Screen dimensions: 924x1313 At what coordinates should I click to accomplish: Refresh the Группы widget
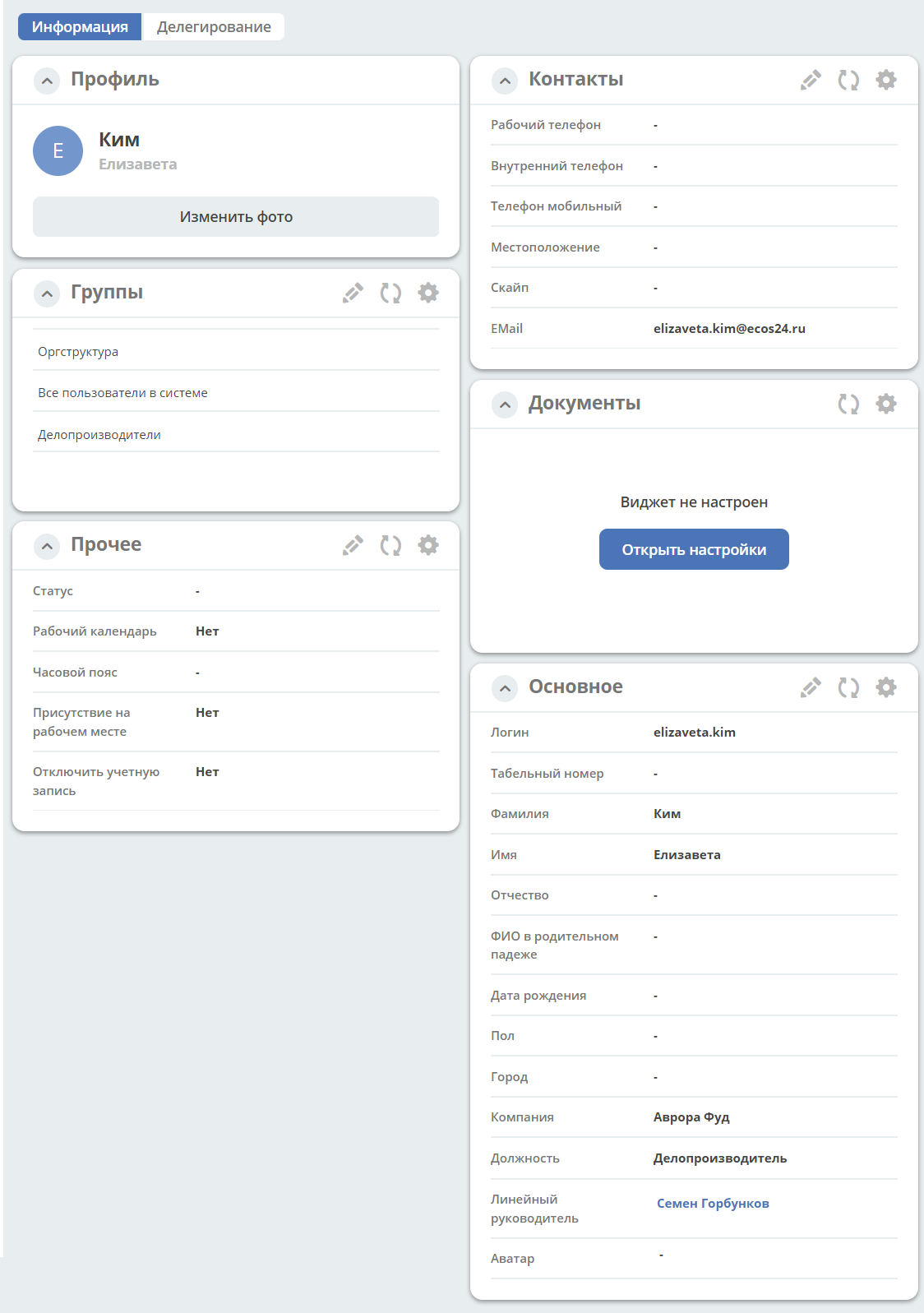[x=390, y=293]
